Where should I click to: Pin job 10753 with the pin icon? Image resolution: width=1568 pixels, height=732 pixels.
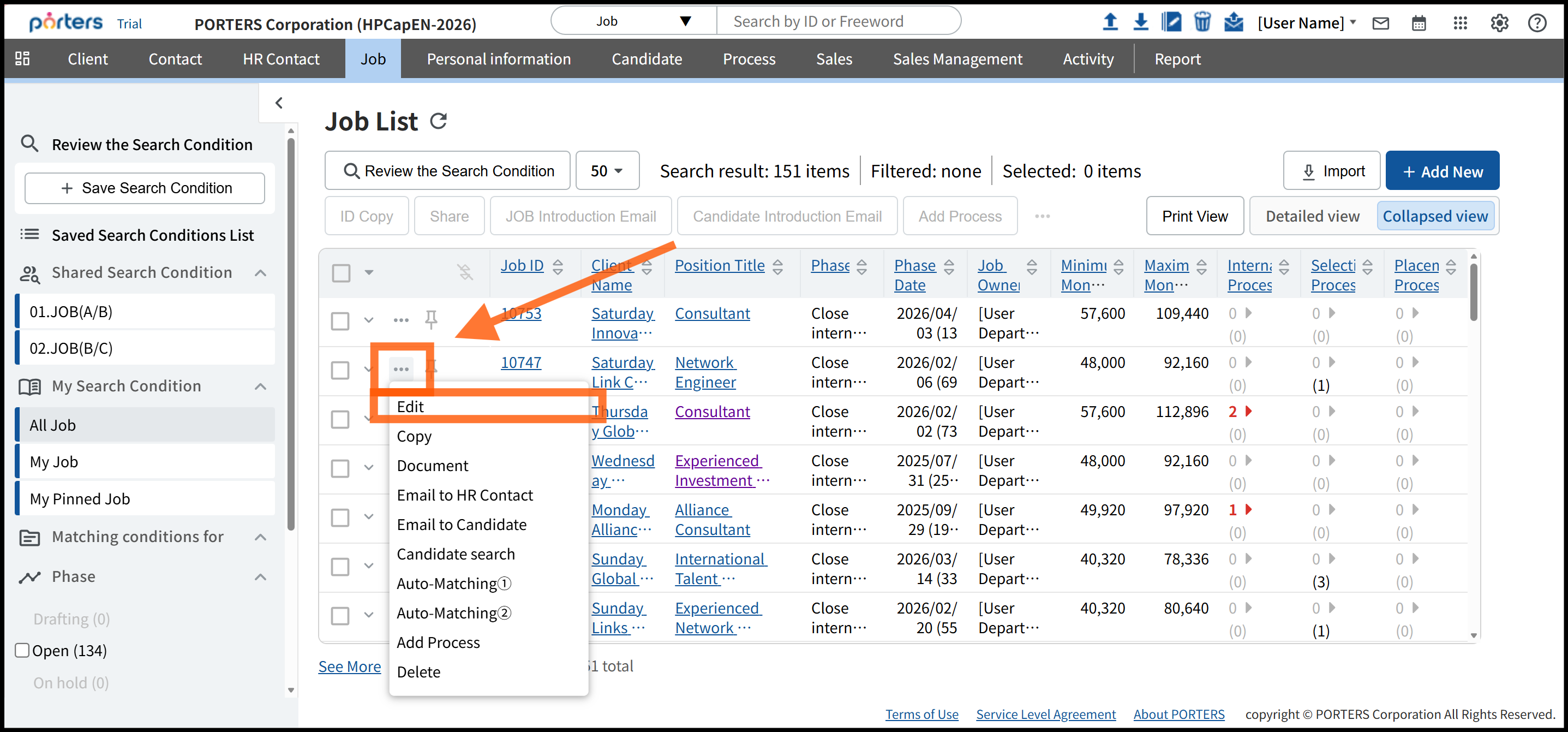tap(431, 319)
